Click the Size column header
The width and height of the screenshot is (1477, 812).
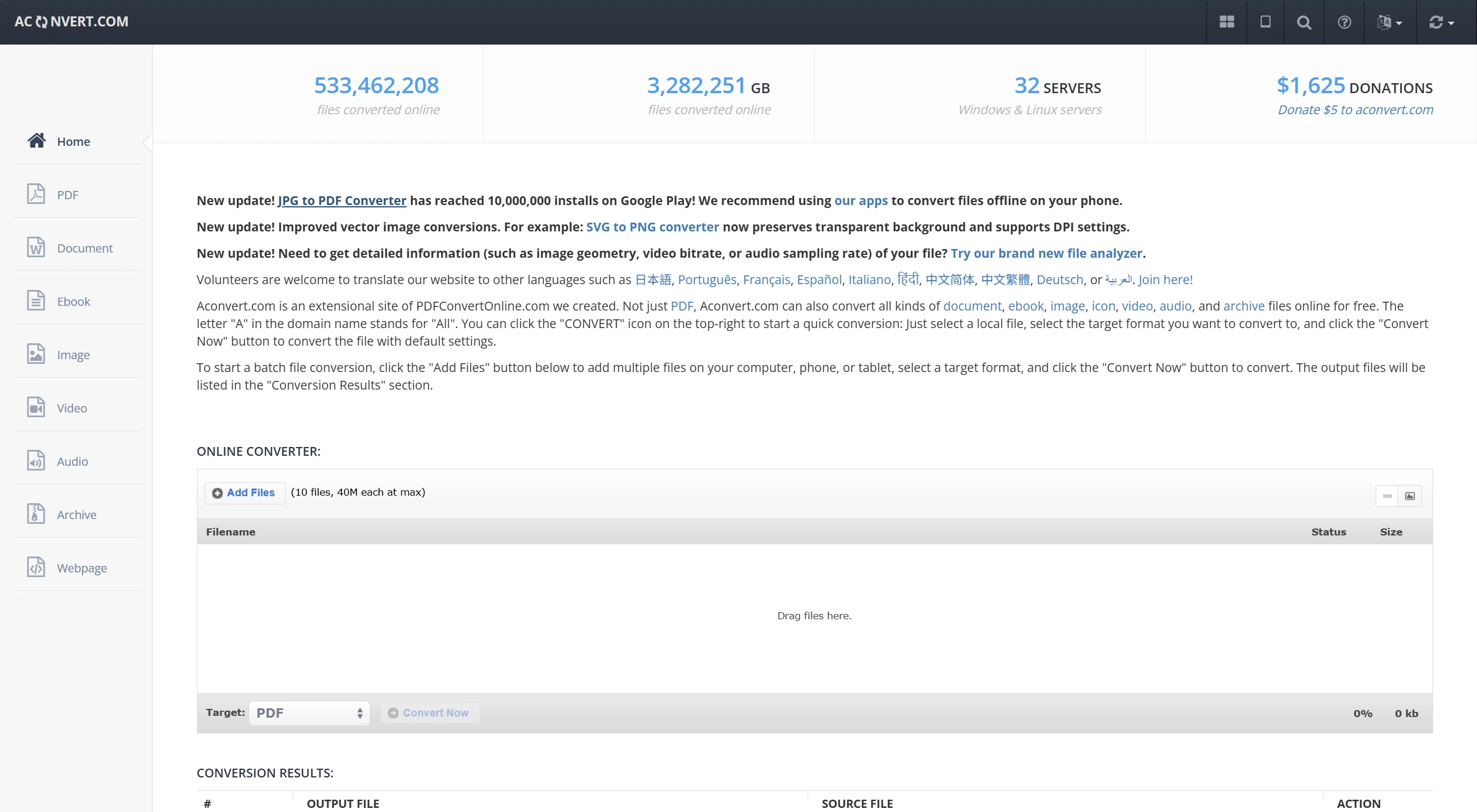coord(1391,532)
